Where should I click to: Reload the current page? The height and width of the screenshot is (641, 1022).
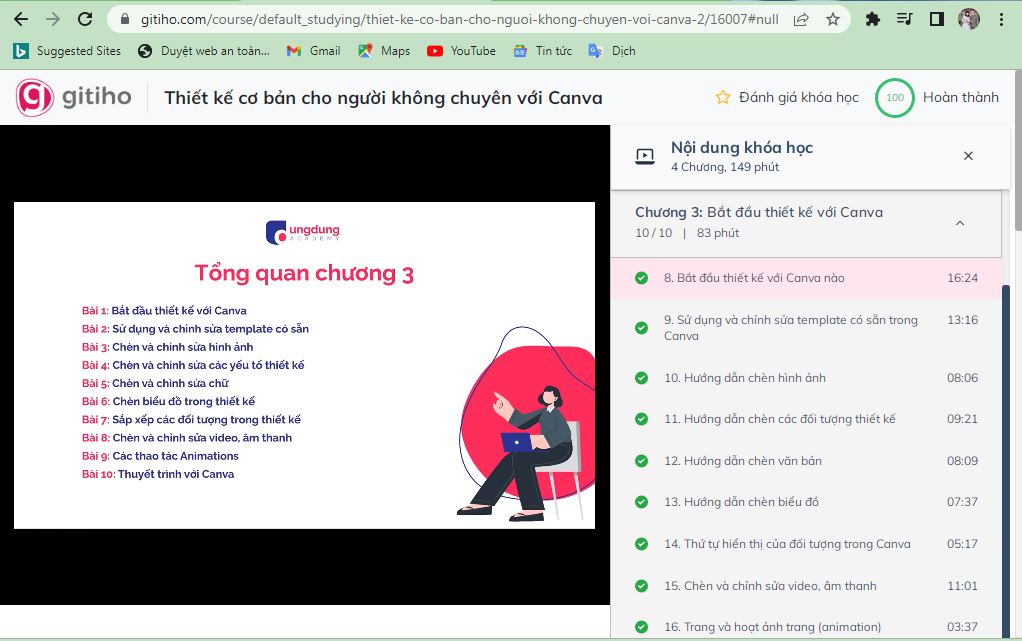coord(85,19)
